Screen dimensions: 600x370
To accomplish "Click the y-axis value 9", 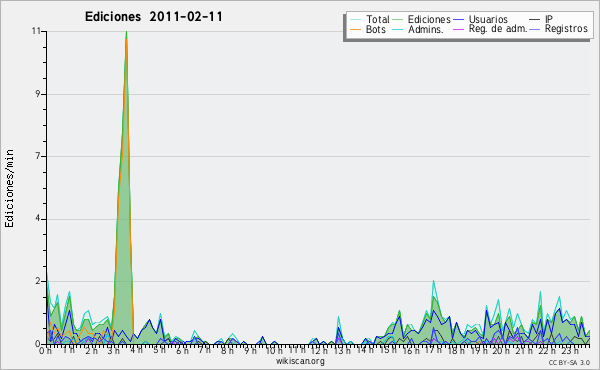I will click(38, 94).
